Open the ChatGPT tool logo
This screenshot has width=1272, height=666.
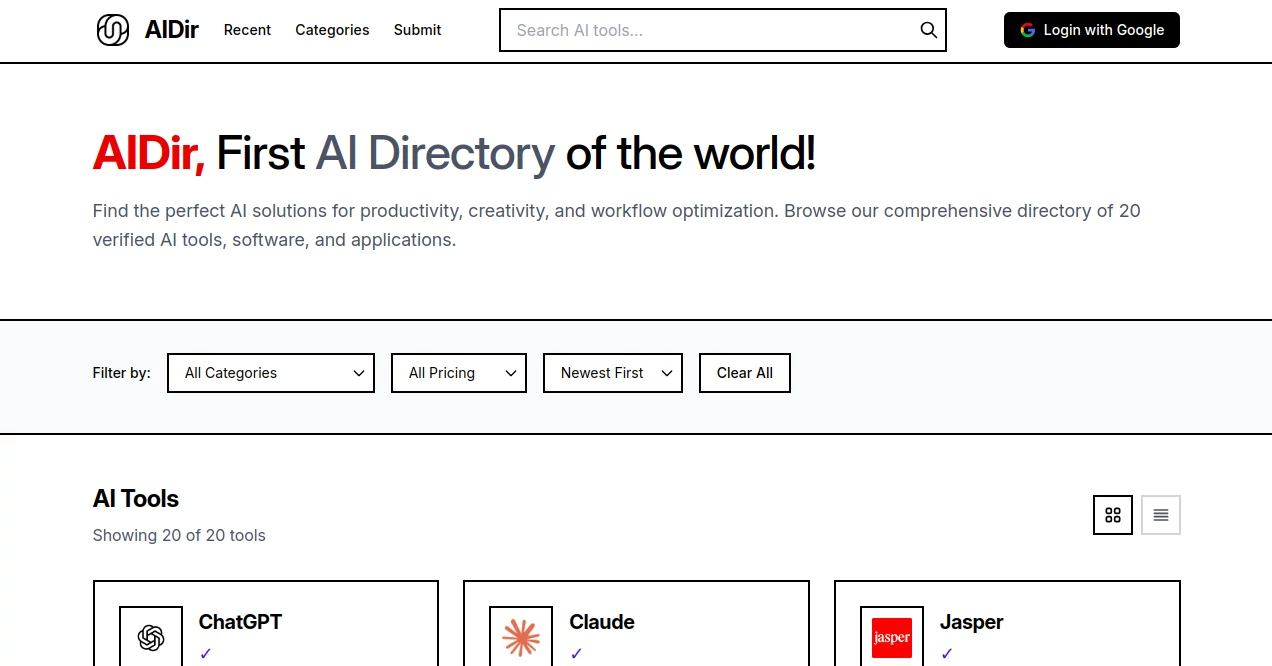tap(151, 637)
